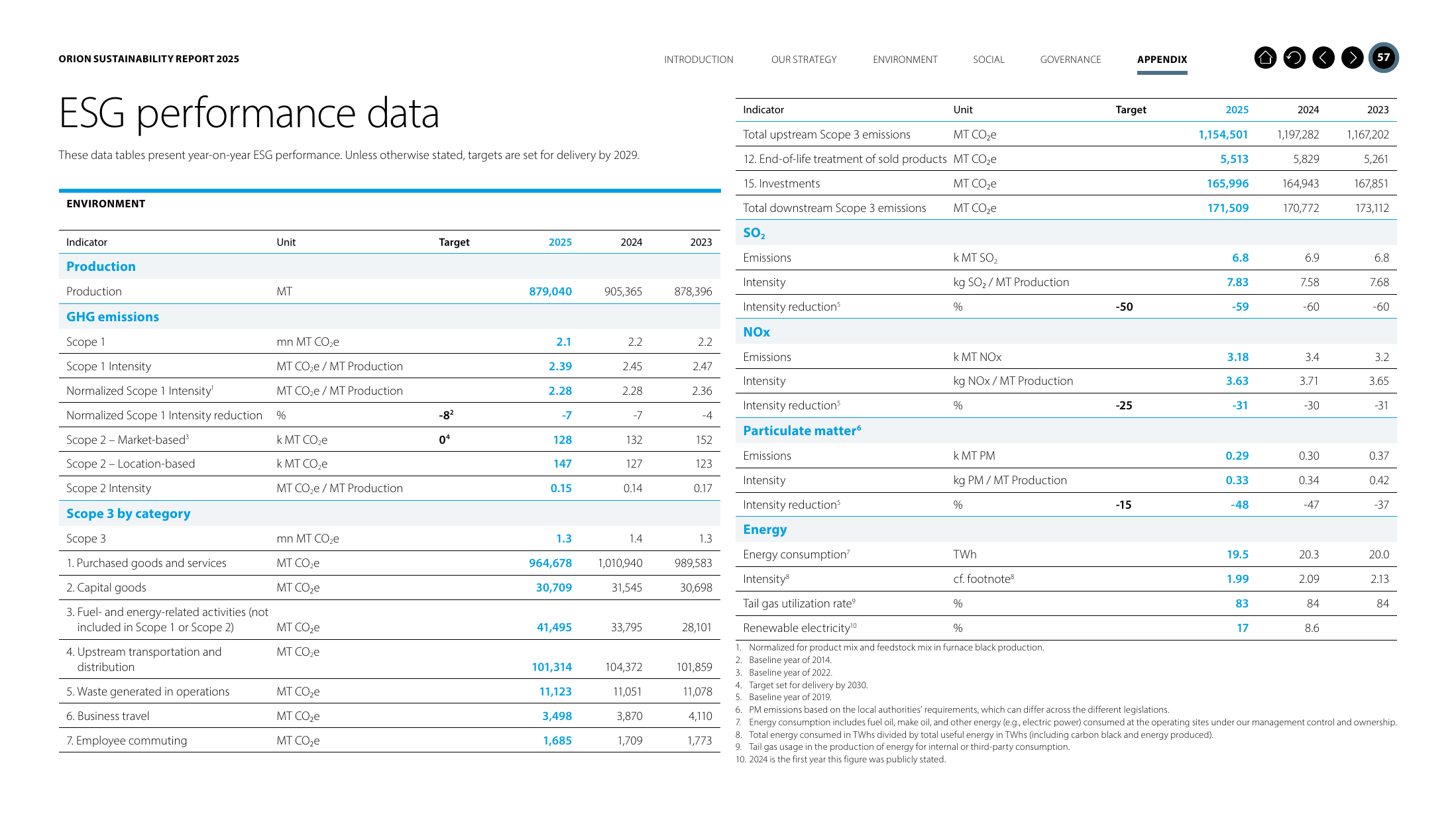
Task: Select the Scope 3 by category heading
Action: click(x=128, y=513)
